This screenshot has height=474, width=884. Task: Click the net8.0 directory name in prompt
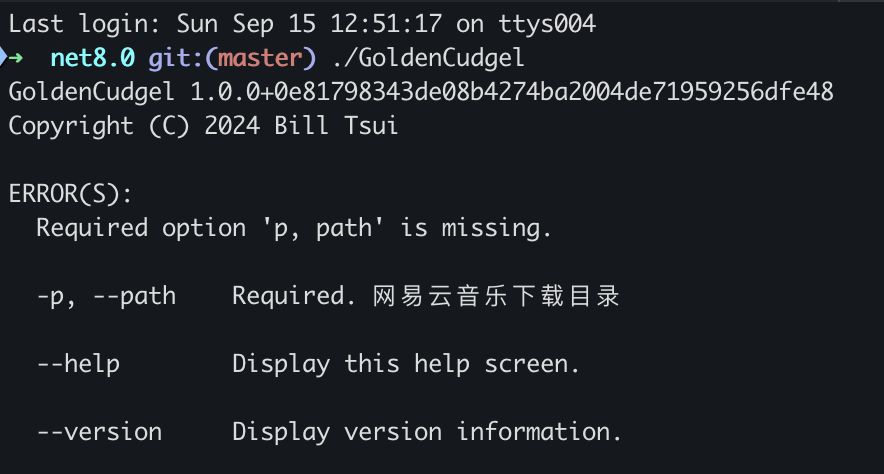tap(92, 58)
